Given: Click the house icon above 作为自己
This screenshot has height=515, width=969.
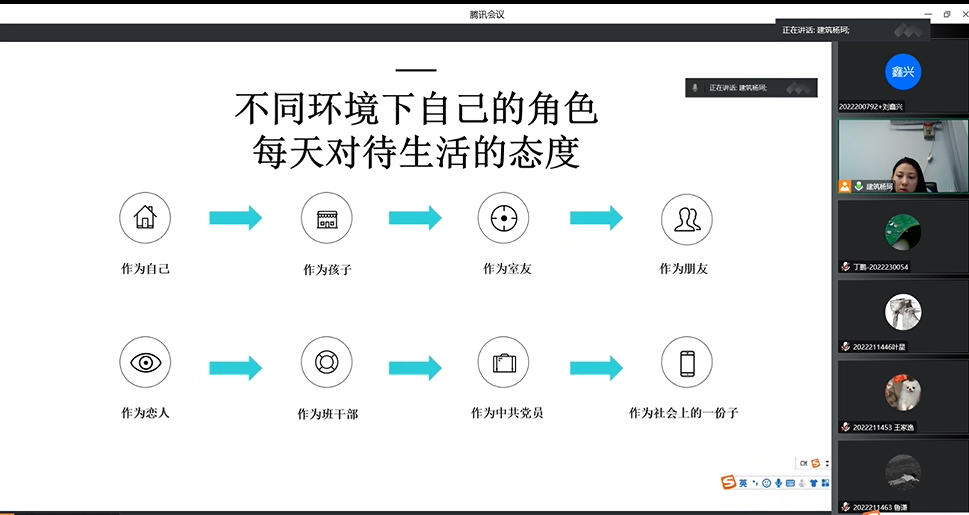Looking at the screenshot, I should 145,217.
